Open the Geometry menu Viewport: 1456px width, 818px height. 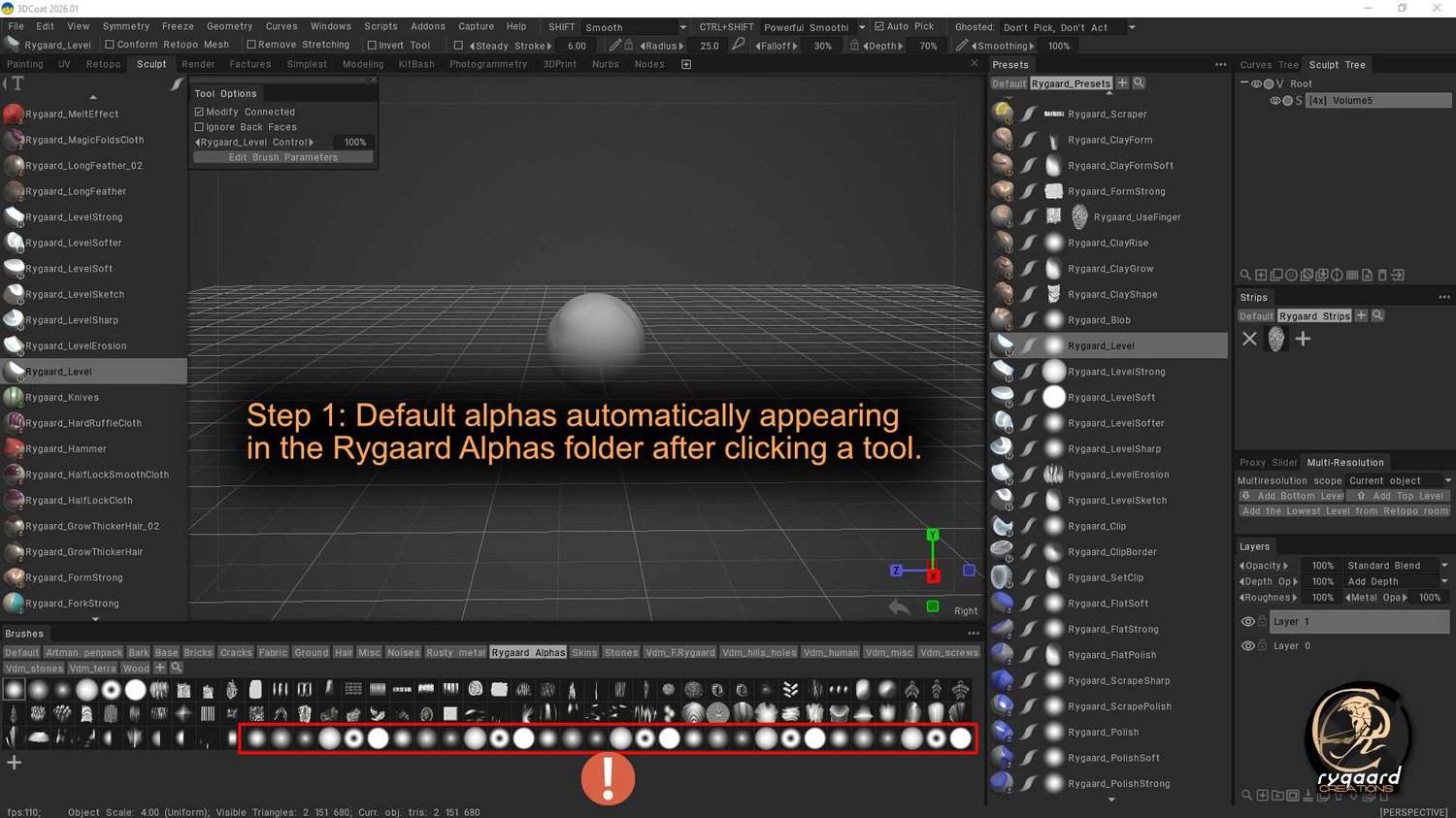pos(230,26)
